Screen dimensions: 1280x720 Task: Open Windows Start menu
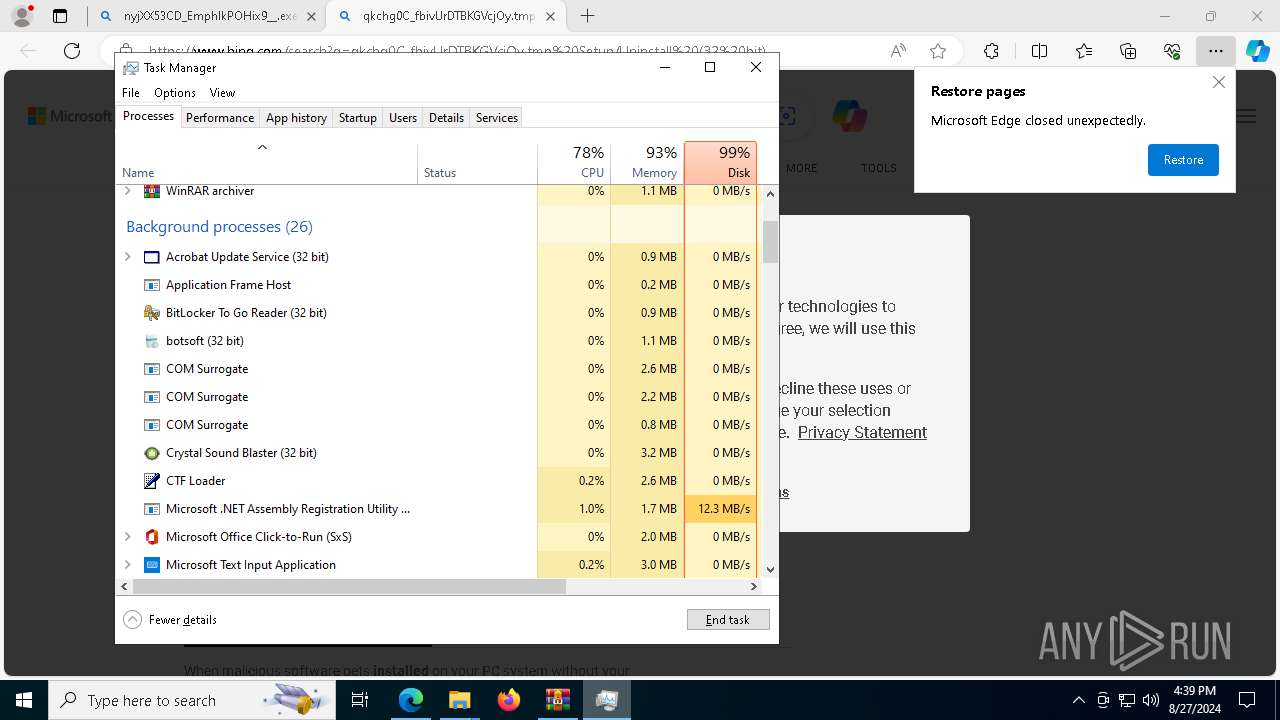click(x=24, y=700)
